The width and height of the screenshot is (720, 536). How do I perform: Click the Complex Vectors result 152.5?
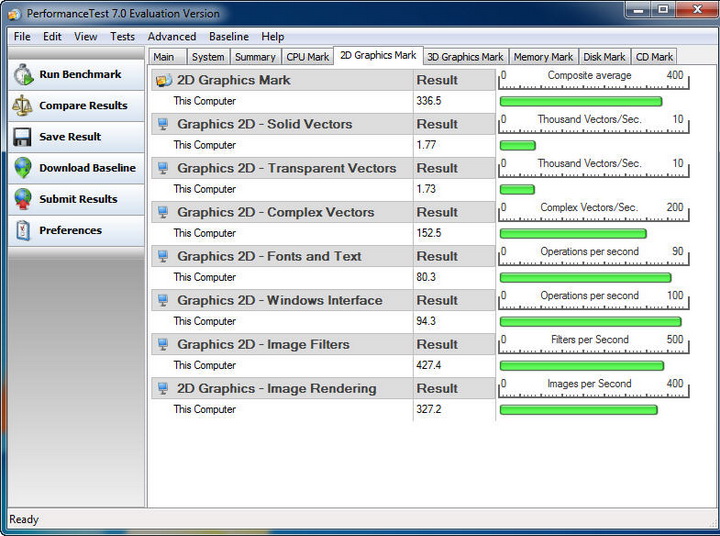[x=429, y=233]
